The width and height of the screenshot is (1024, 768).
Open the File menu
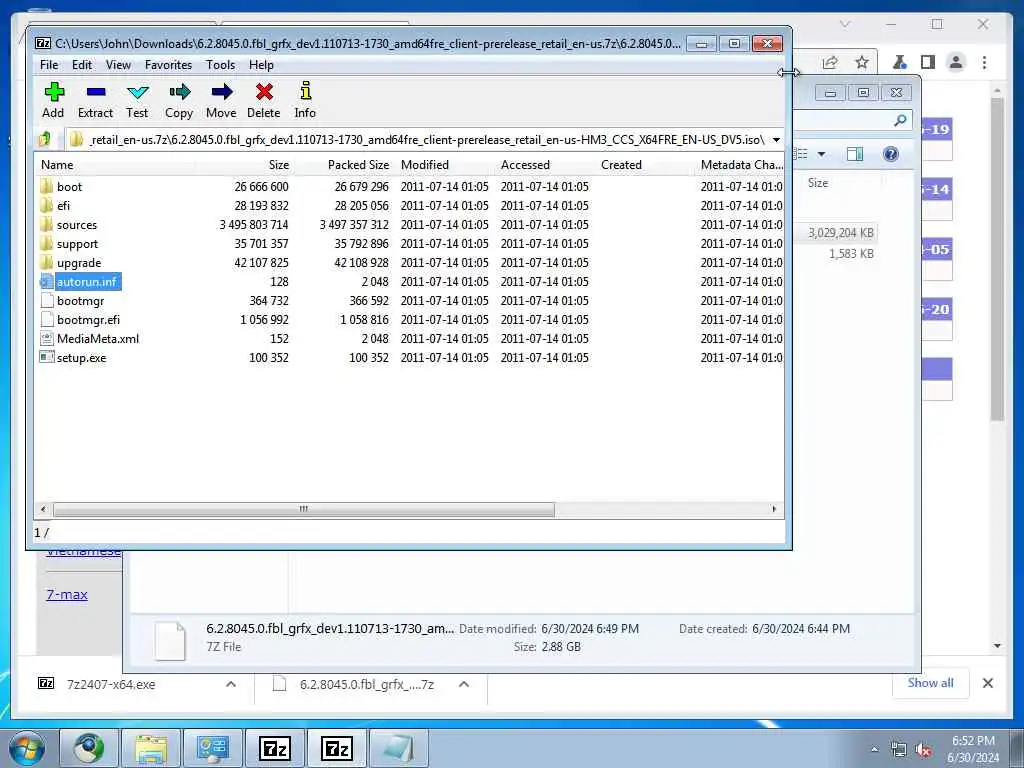(49, 65)
